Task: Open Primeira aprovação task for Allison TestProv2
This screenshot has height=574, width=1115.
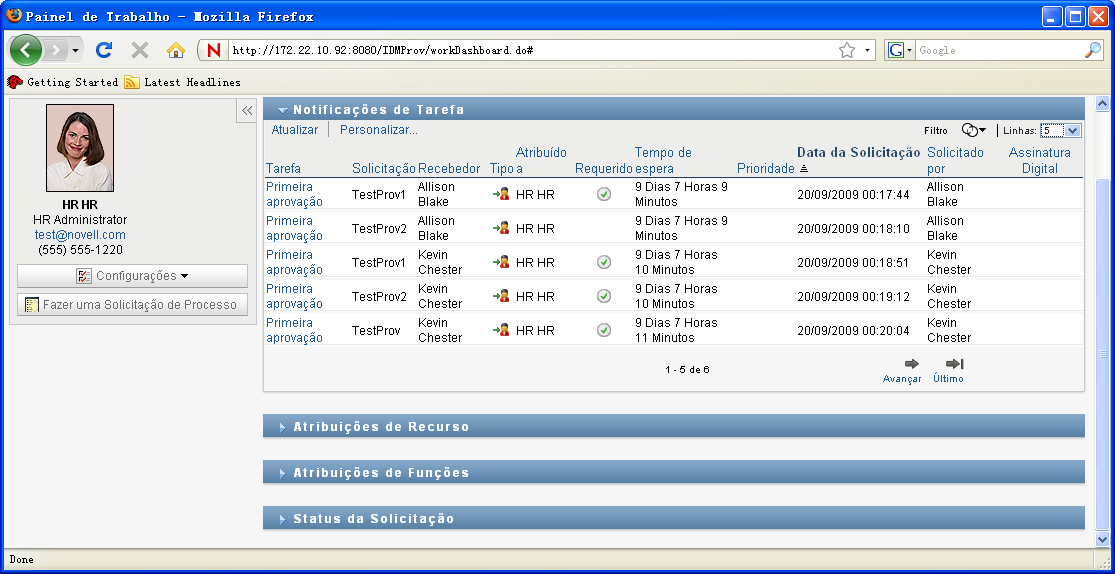Action: click(x=294, y=228)
